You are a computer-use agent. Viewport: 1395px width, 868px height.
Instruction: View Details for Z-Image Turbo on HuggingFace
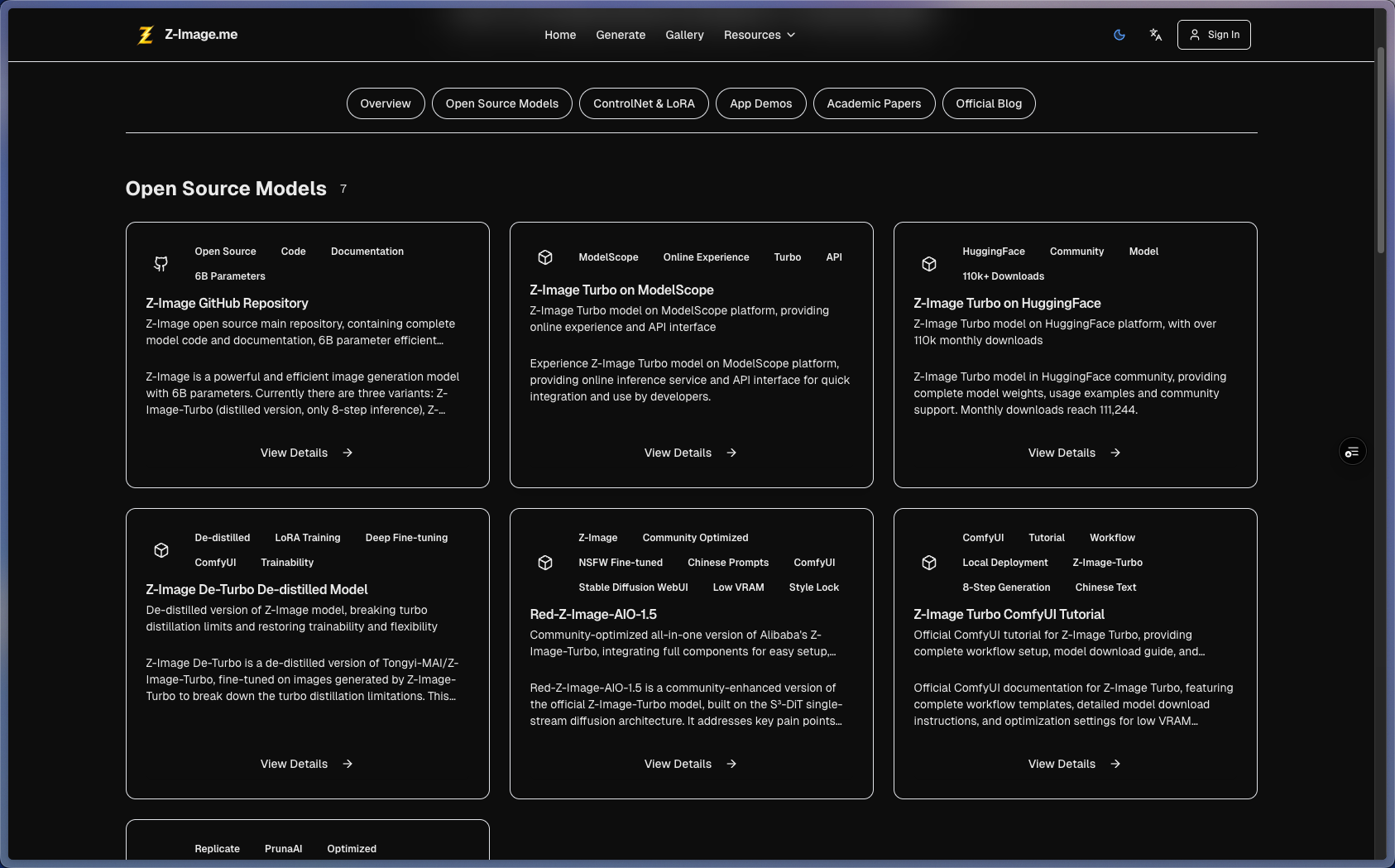pyautogui.click(x=1074, y=453)
